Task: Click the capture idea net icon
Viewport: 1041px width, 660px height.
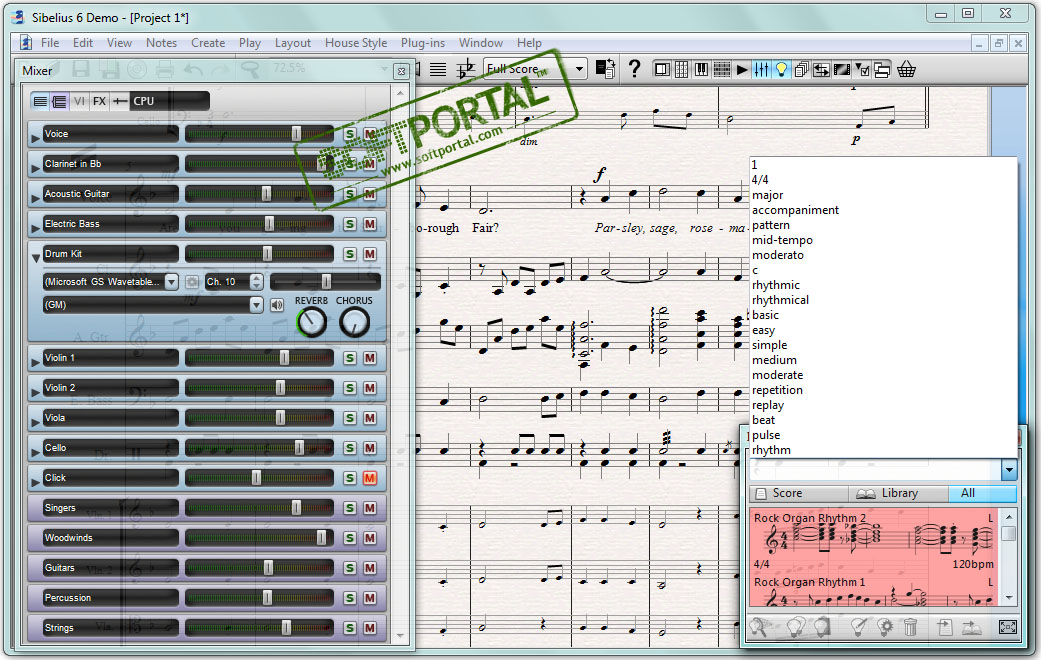Action: [759, 626]
